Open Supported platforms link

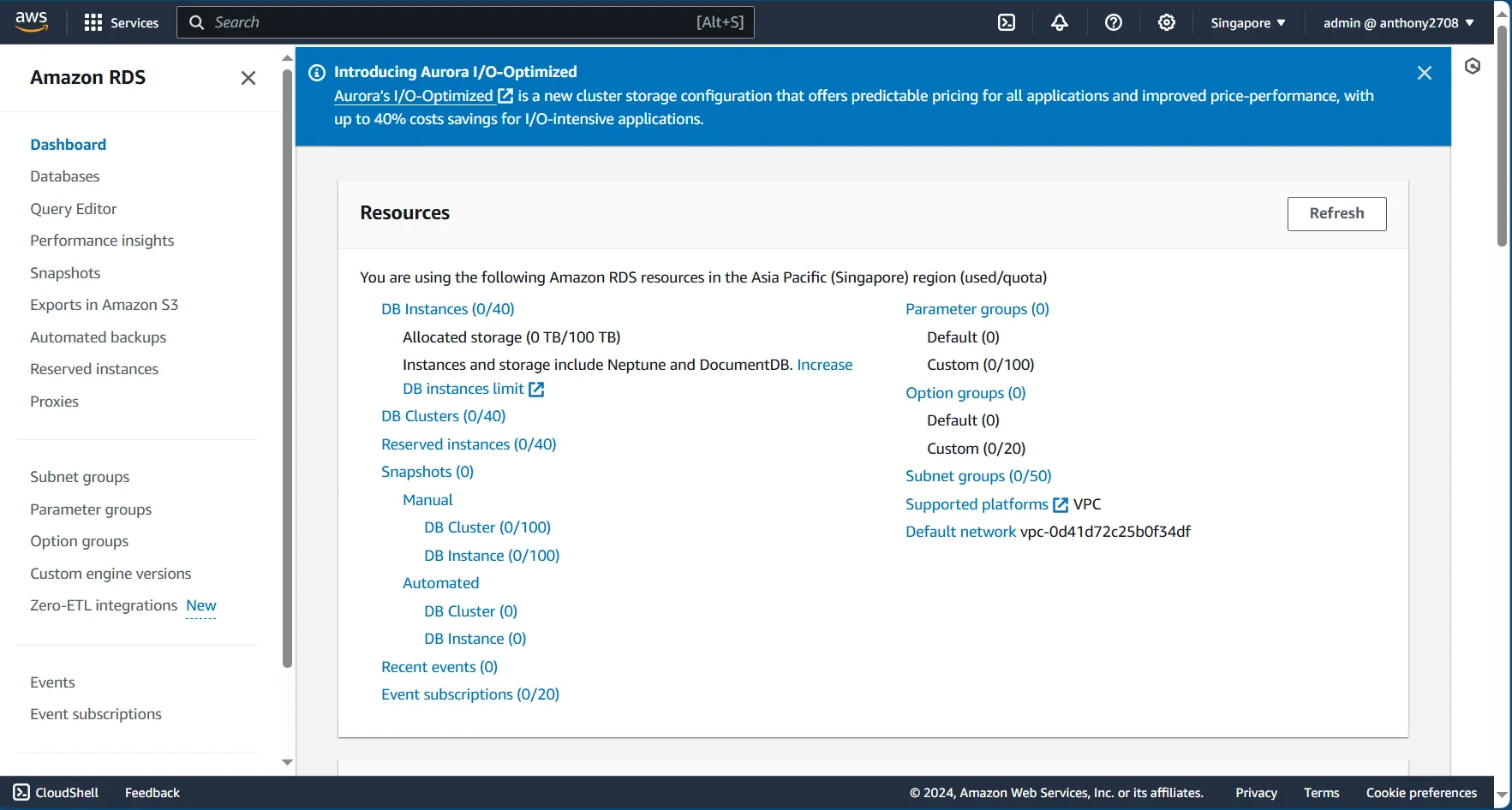tap(977, 504)
